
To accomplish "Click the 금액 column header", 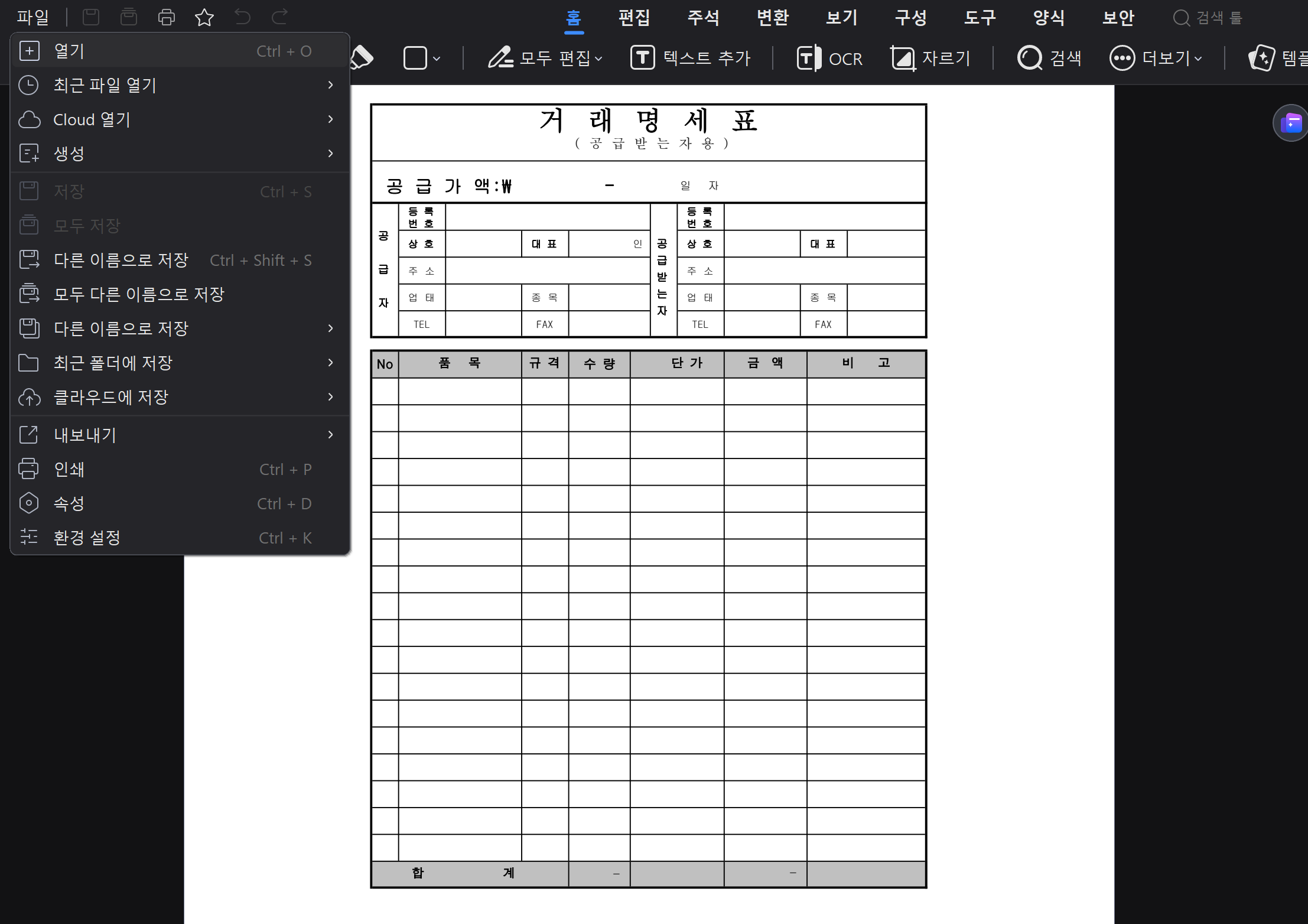I will (765, 363).
